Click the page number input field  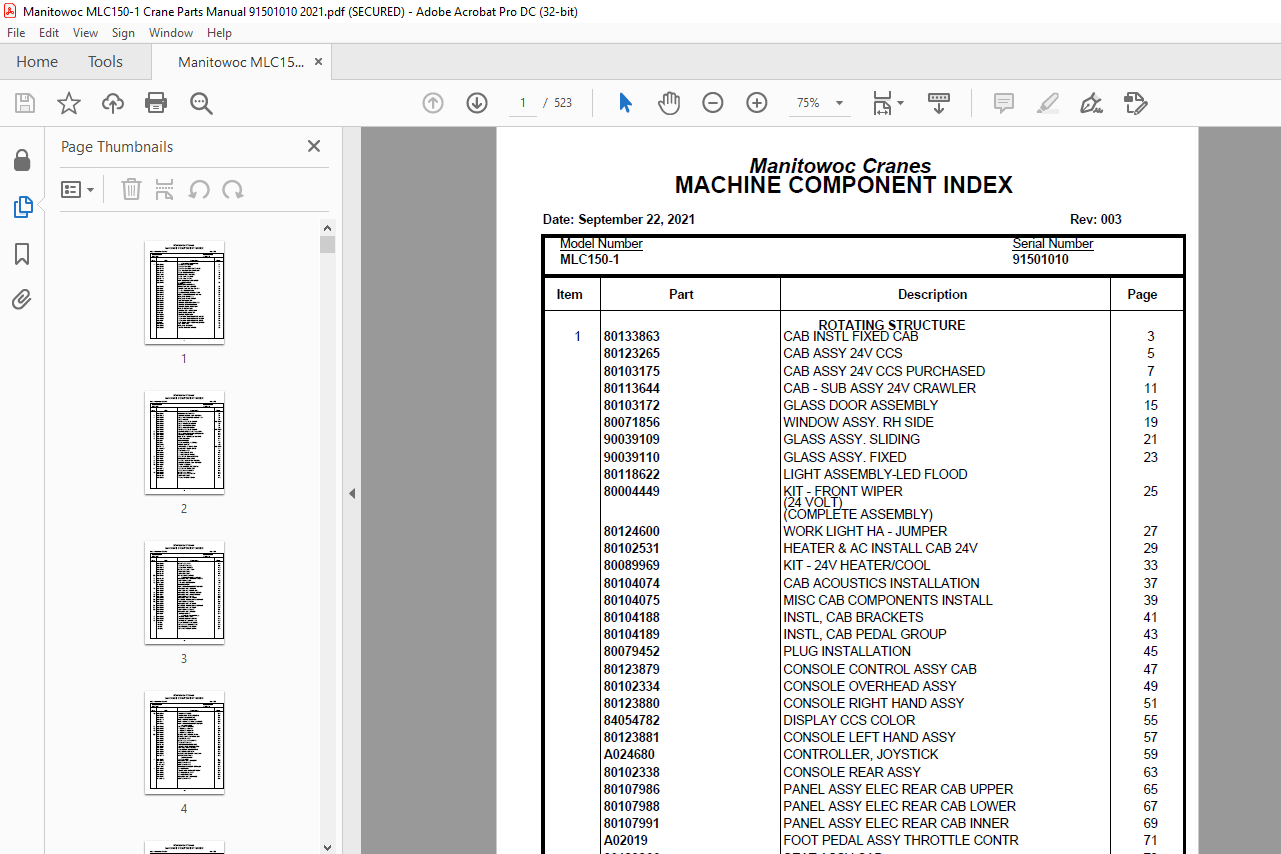[x=523, y=103]
